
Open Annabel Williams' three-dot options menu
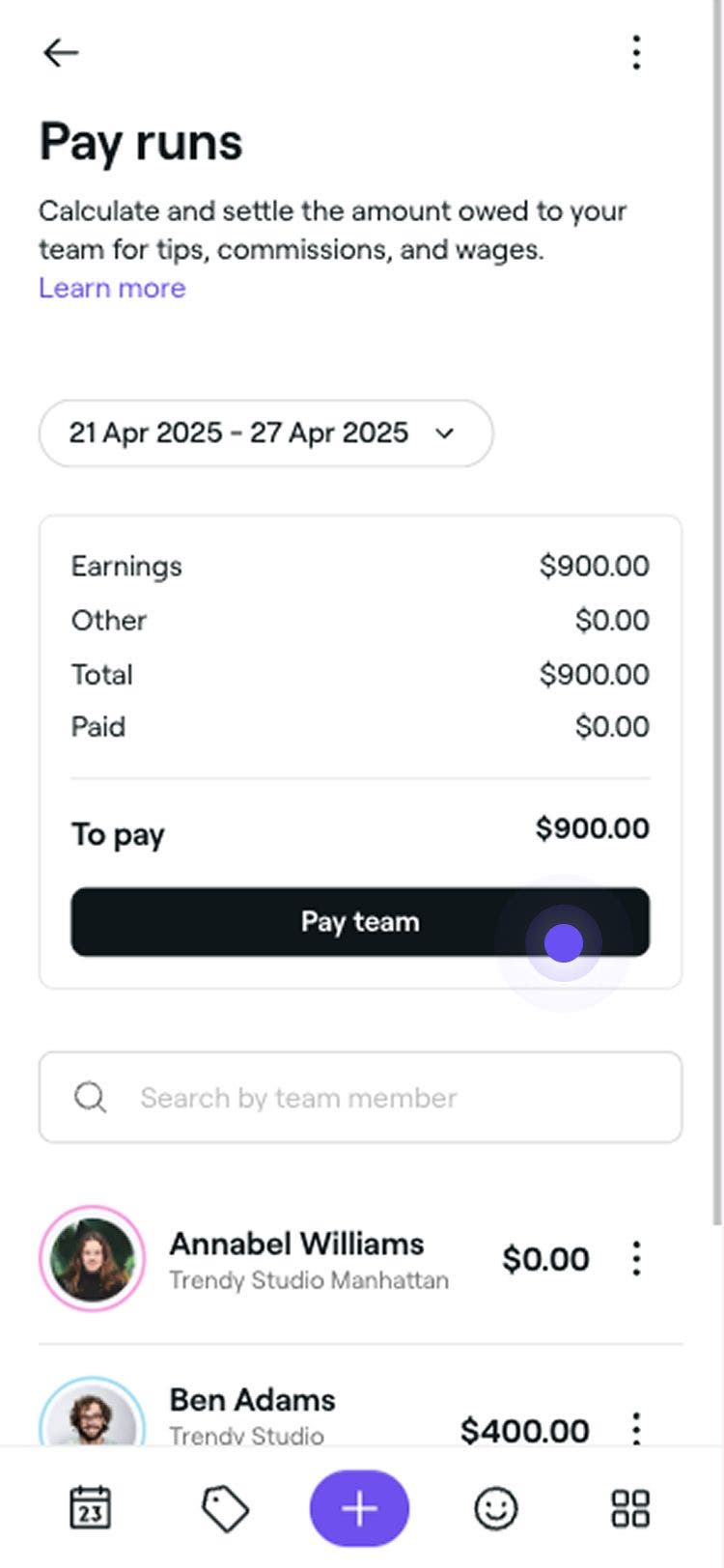coord(636,1258)
